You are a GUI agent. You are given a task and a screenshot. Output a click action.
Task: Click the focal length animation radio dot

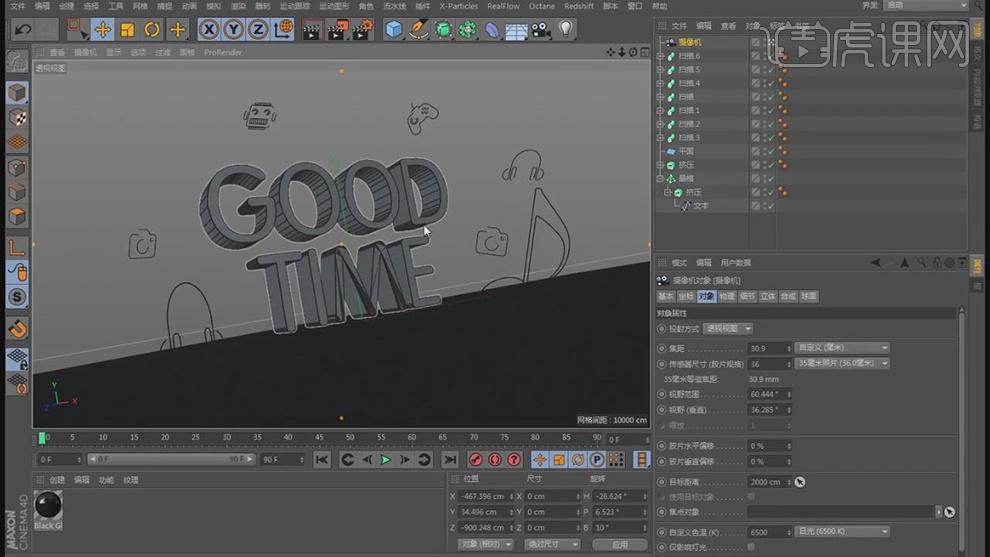pyautogui.click(x=662, y=349)
